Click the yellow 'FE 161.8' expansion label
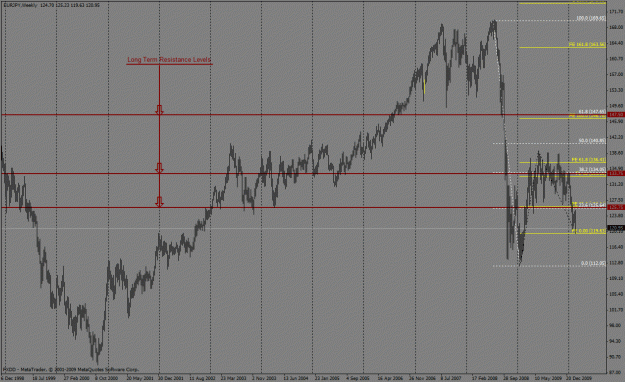The width and height of the screenshot is (625, 382). tap(587, 44)
